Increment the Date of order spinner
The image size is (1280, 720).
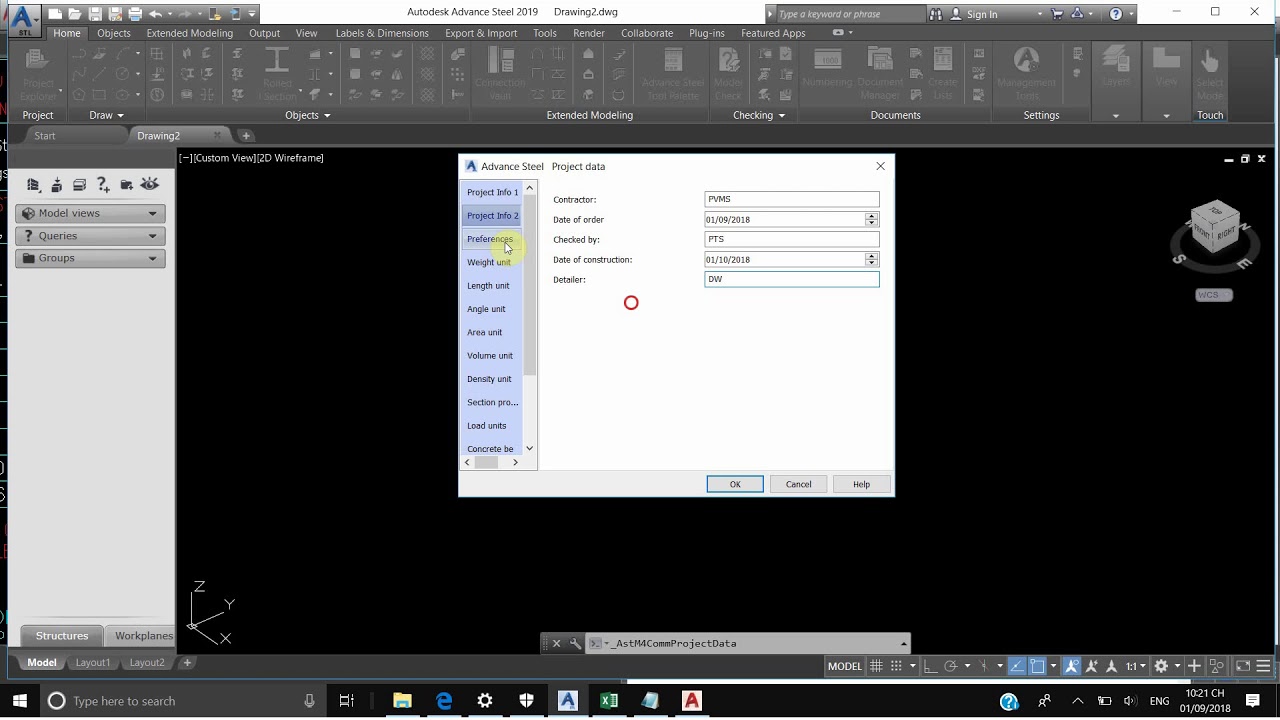click(872, 216)
